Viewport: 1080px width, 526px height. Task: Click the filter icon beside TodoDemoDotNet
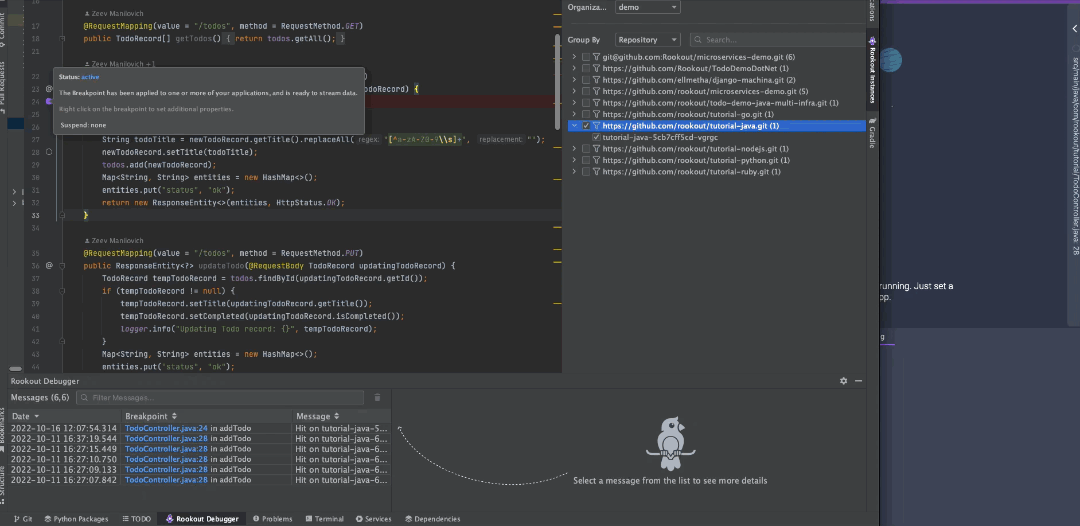pyautogui.click(x=596, y=69)
